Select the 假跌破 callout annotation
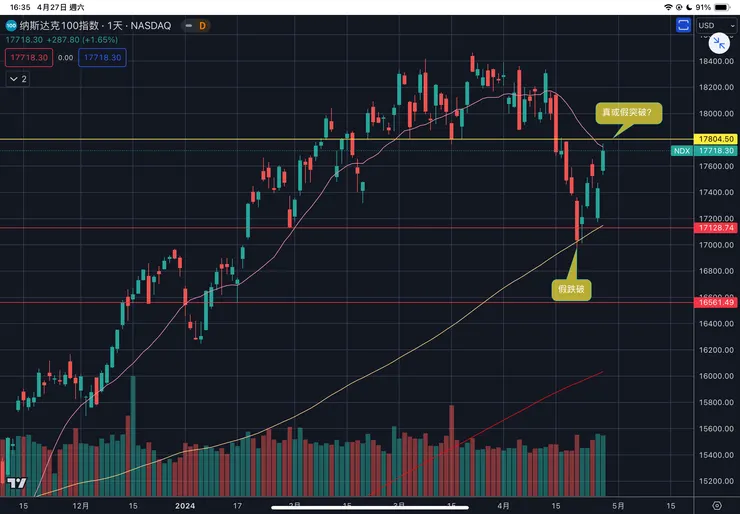The width and height of the screenshot is (740, 514). click(573, 290)
